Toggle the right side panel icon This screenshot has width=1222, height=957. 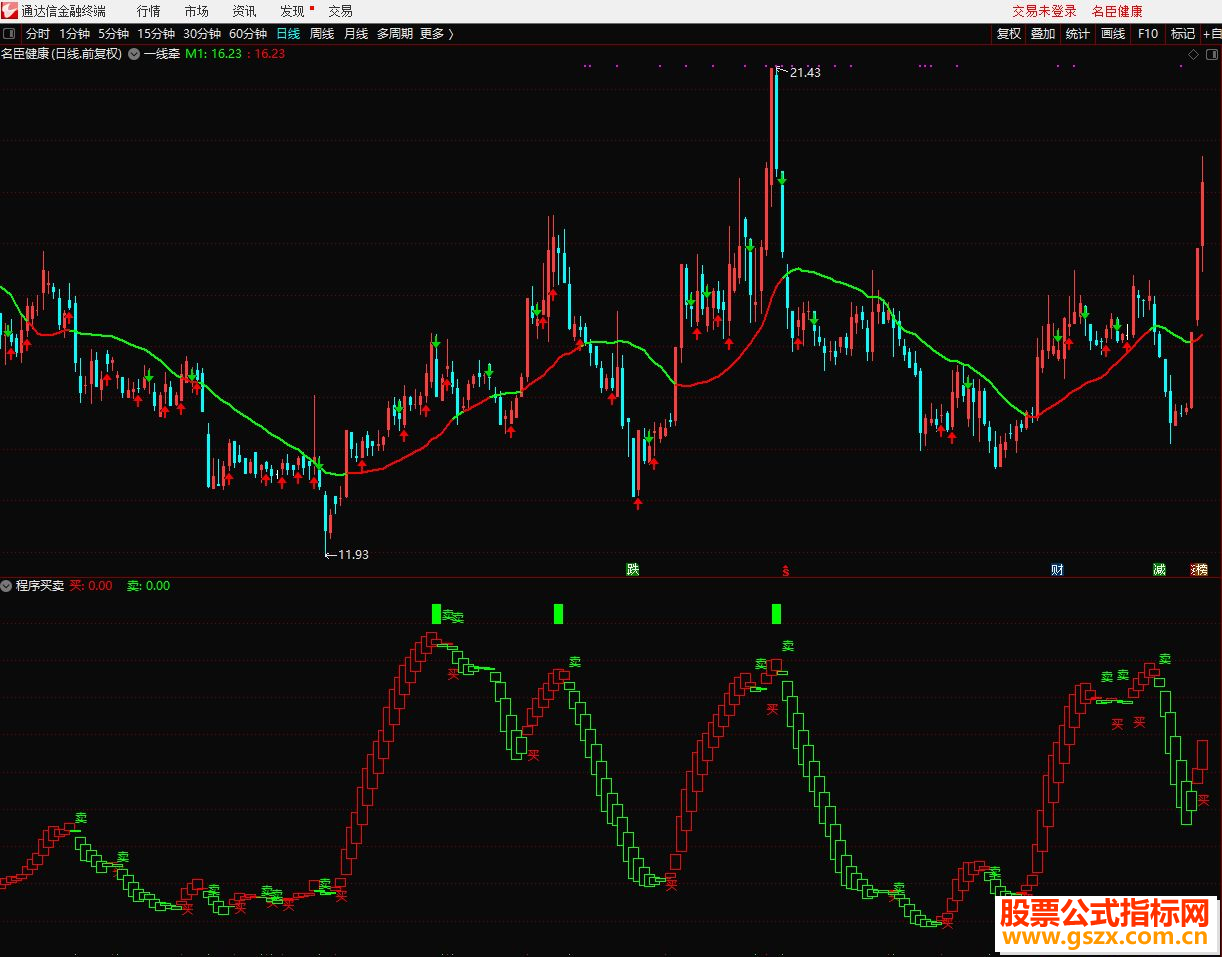pos(1211,54)
